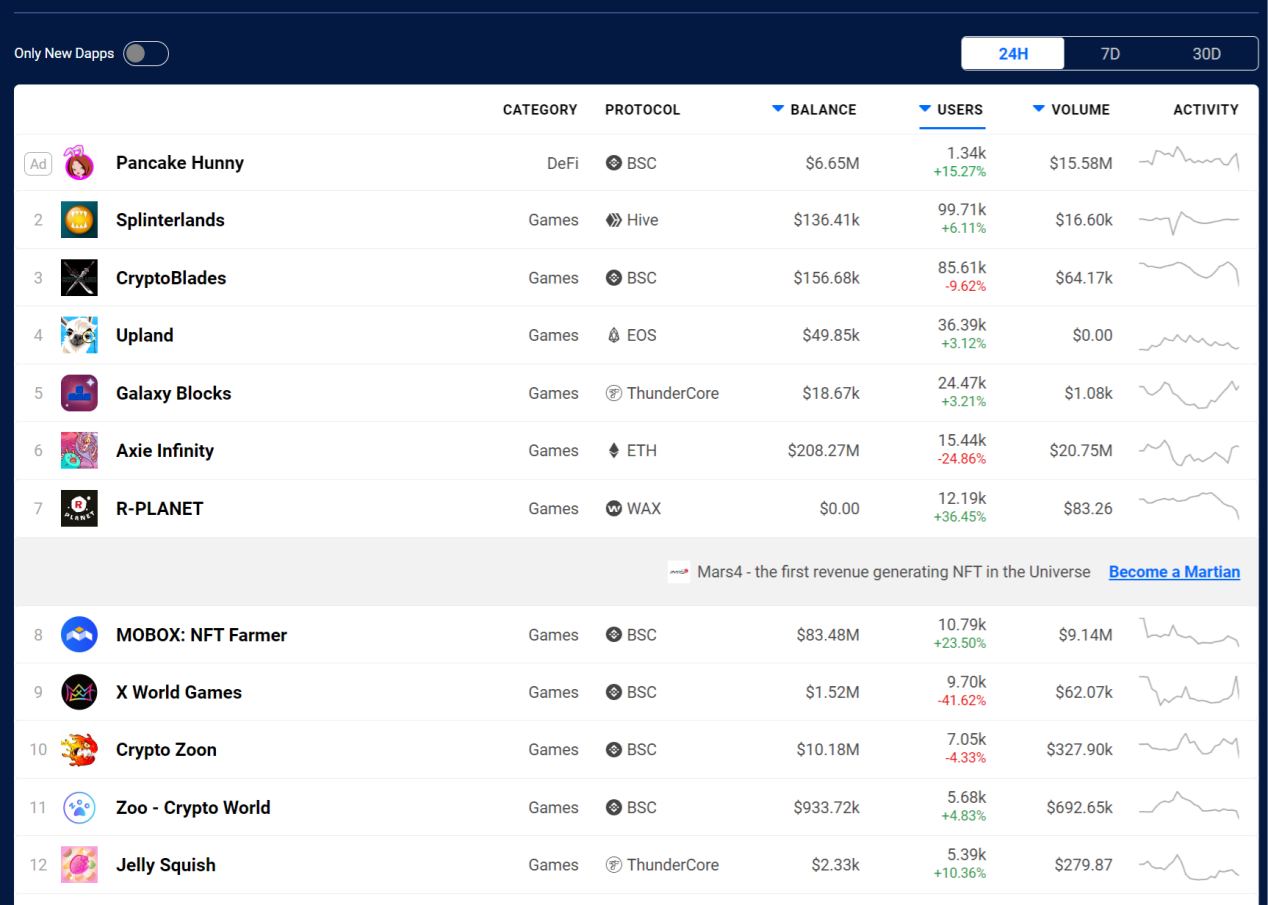Switch to the 30D time range
The image size is (1268, 905).
1207,54
